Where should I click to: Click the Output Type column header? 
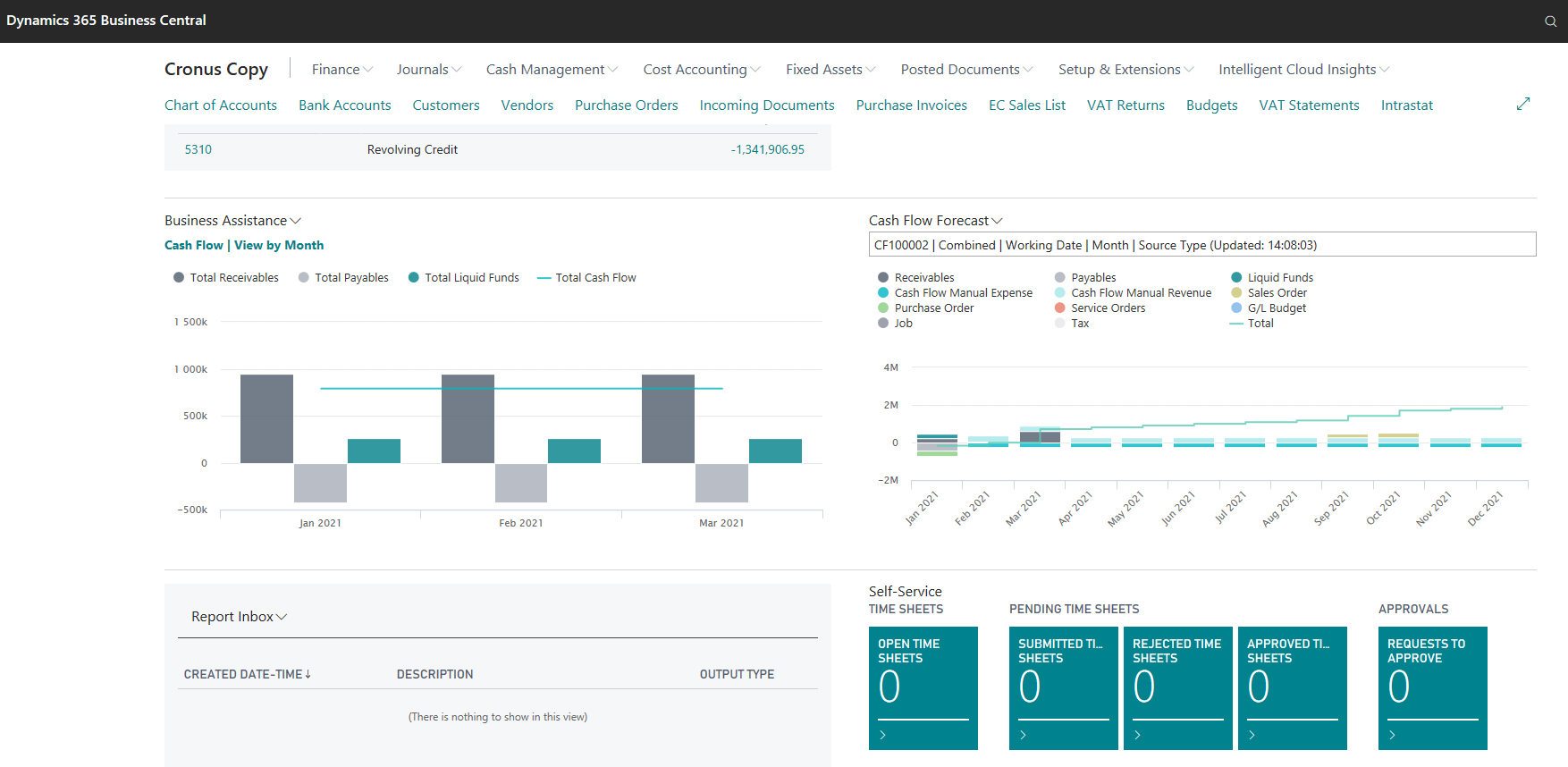pos(737,674)
